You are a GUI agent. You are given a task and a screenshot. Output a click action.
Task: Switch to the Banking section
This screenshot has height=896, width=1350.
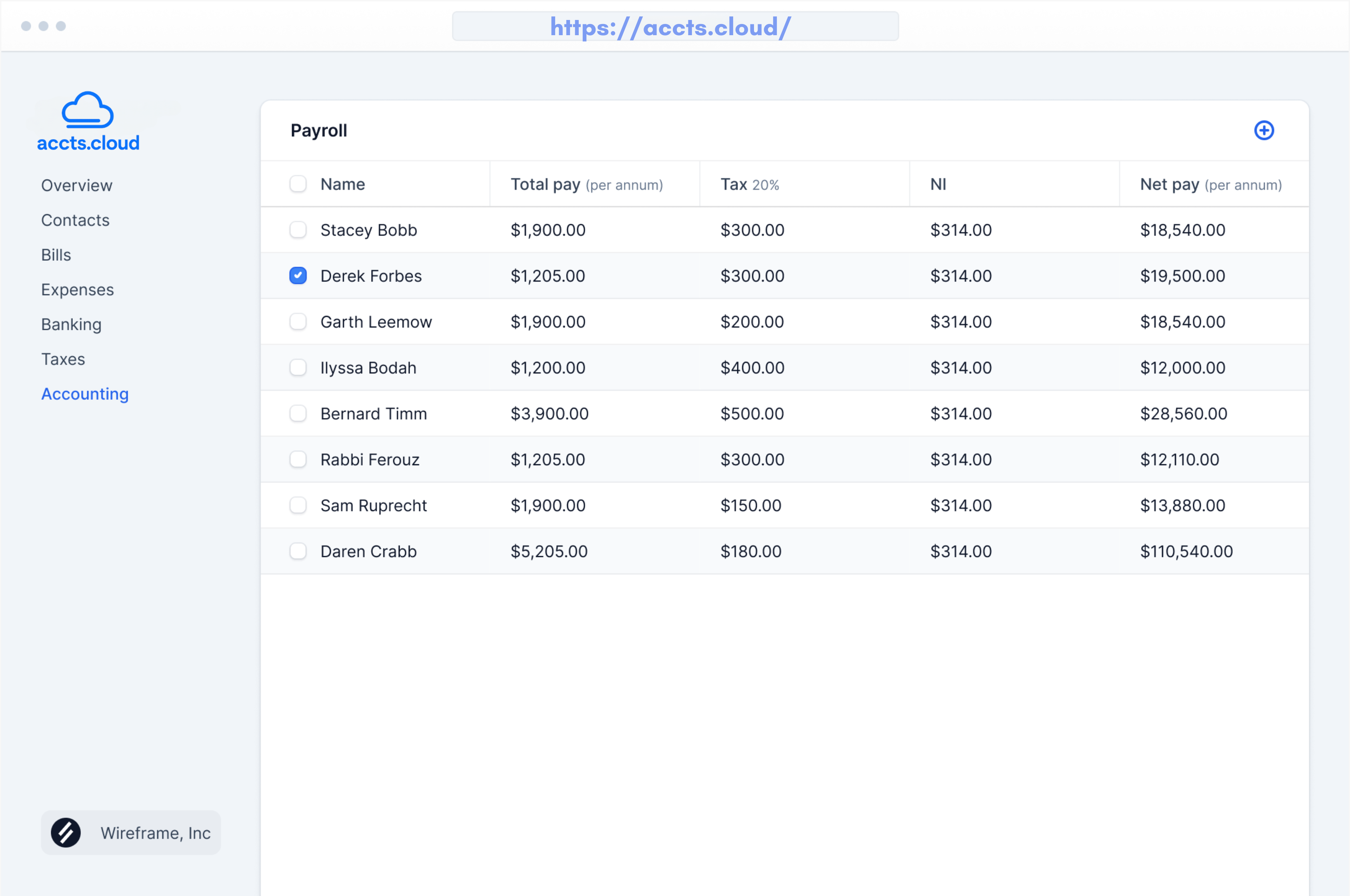[x=71, y=325]
